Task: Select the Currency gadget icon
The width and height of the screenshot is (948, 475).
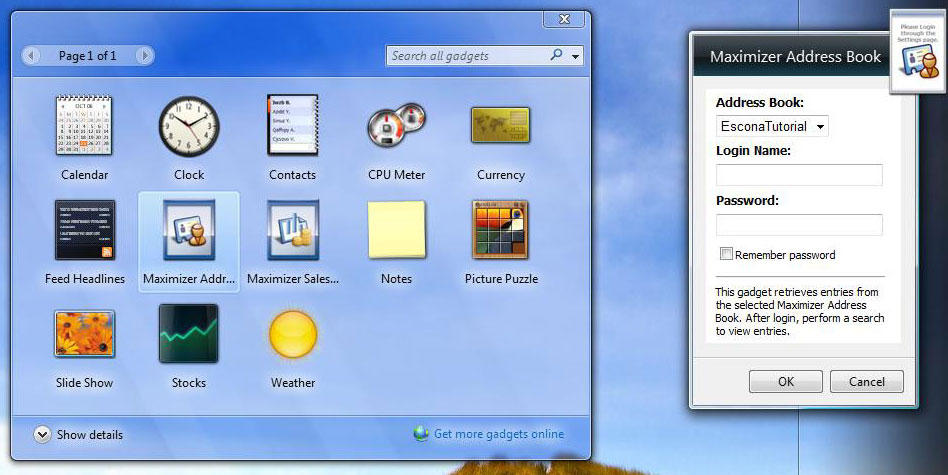Action: 501,126
